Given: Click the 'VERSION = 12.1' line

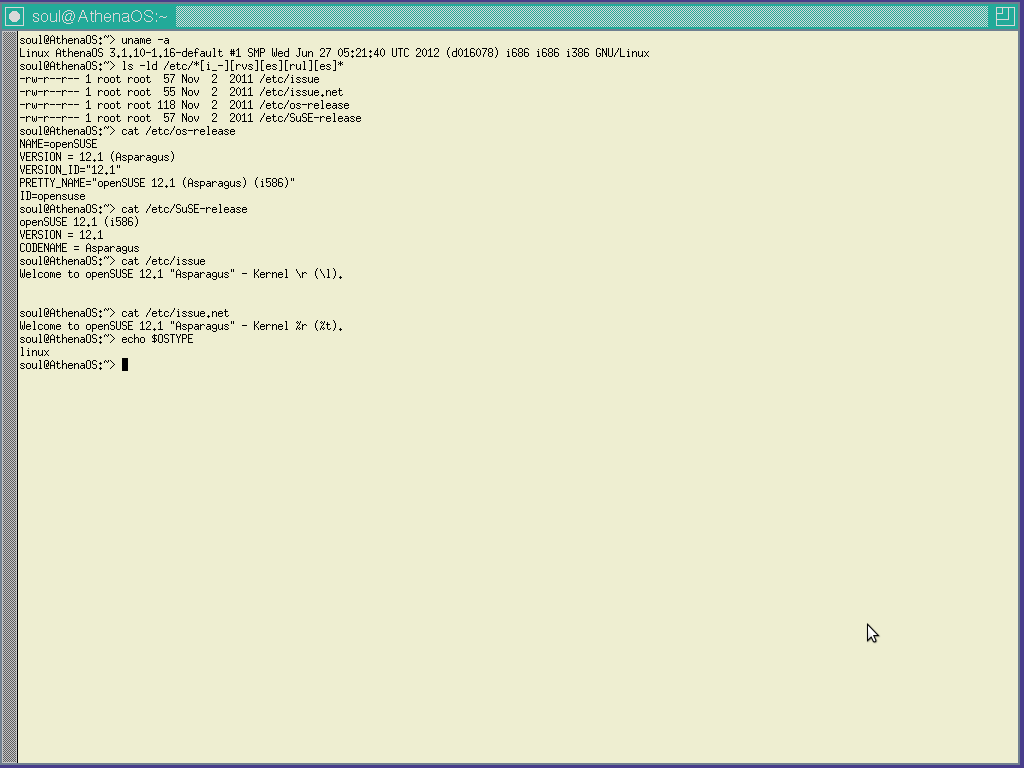Looking at the screenshot, I should coord(61,235).
